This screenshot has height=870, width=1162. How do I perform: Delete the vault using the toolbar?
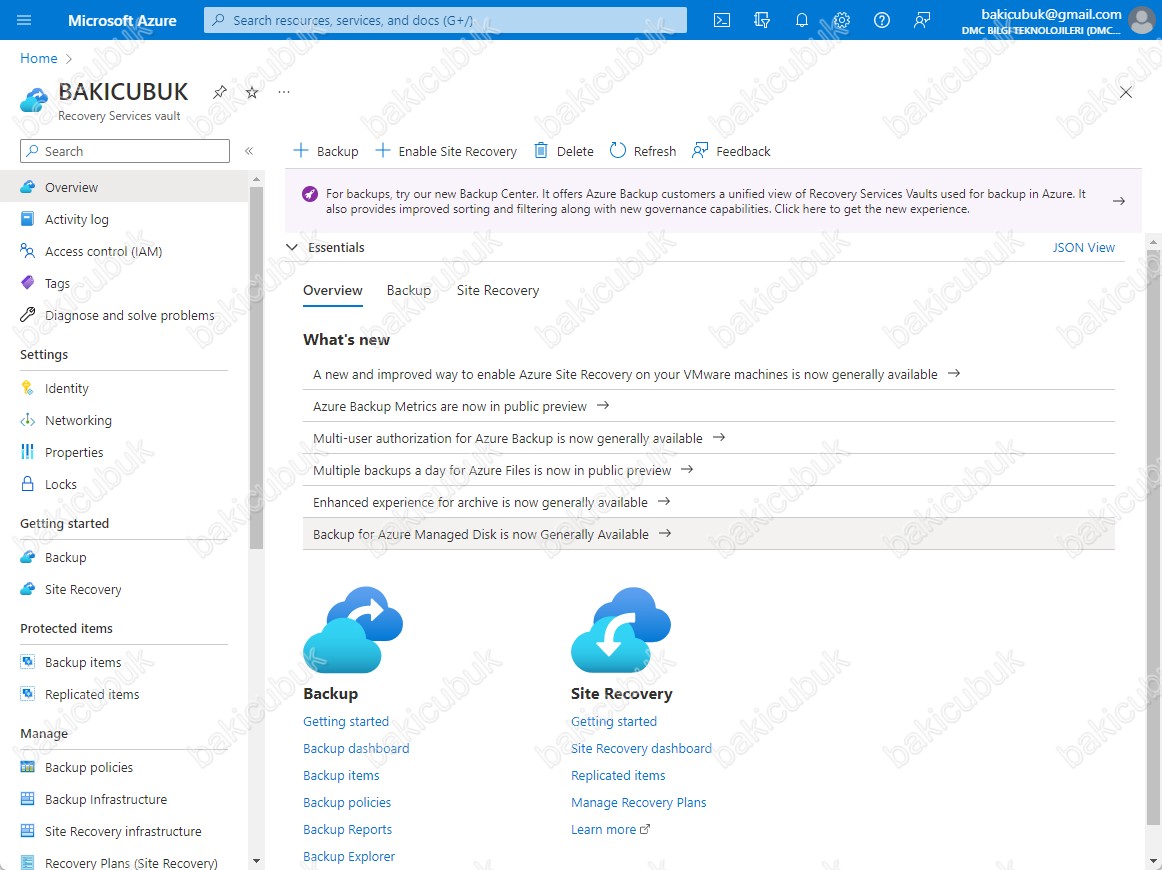click(x=564, y=151)
